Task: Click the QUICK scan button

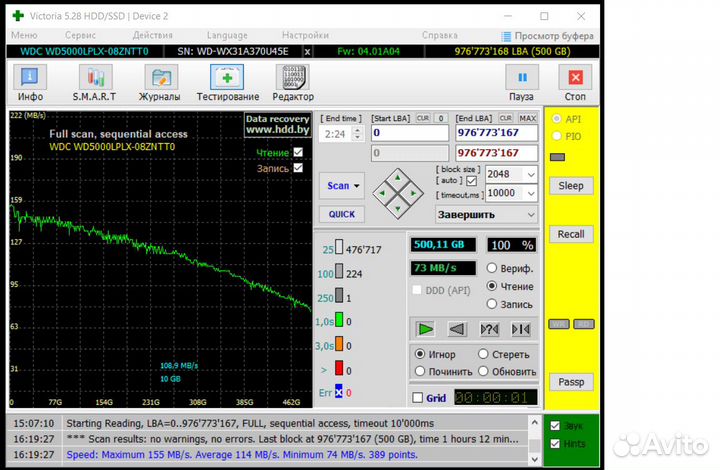Action: point(342,214)
